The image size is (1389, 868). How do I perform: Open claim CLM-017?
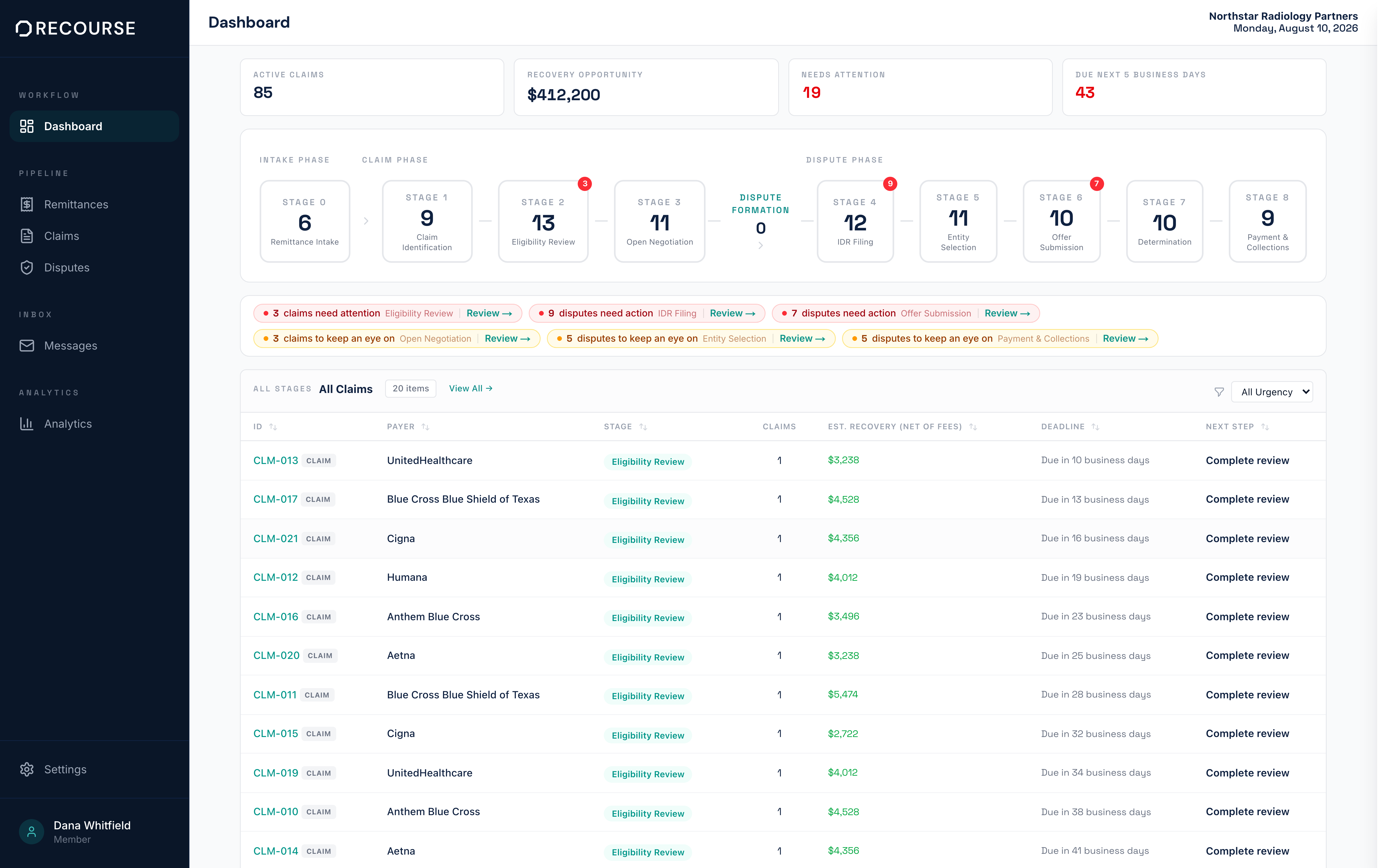[275, 499]
